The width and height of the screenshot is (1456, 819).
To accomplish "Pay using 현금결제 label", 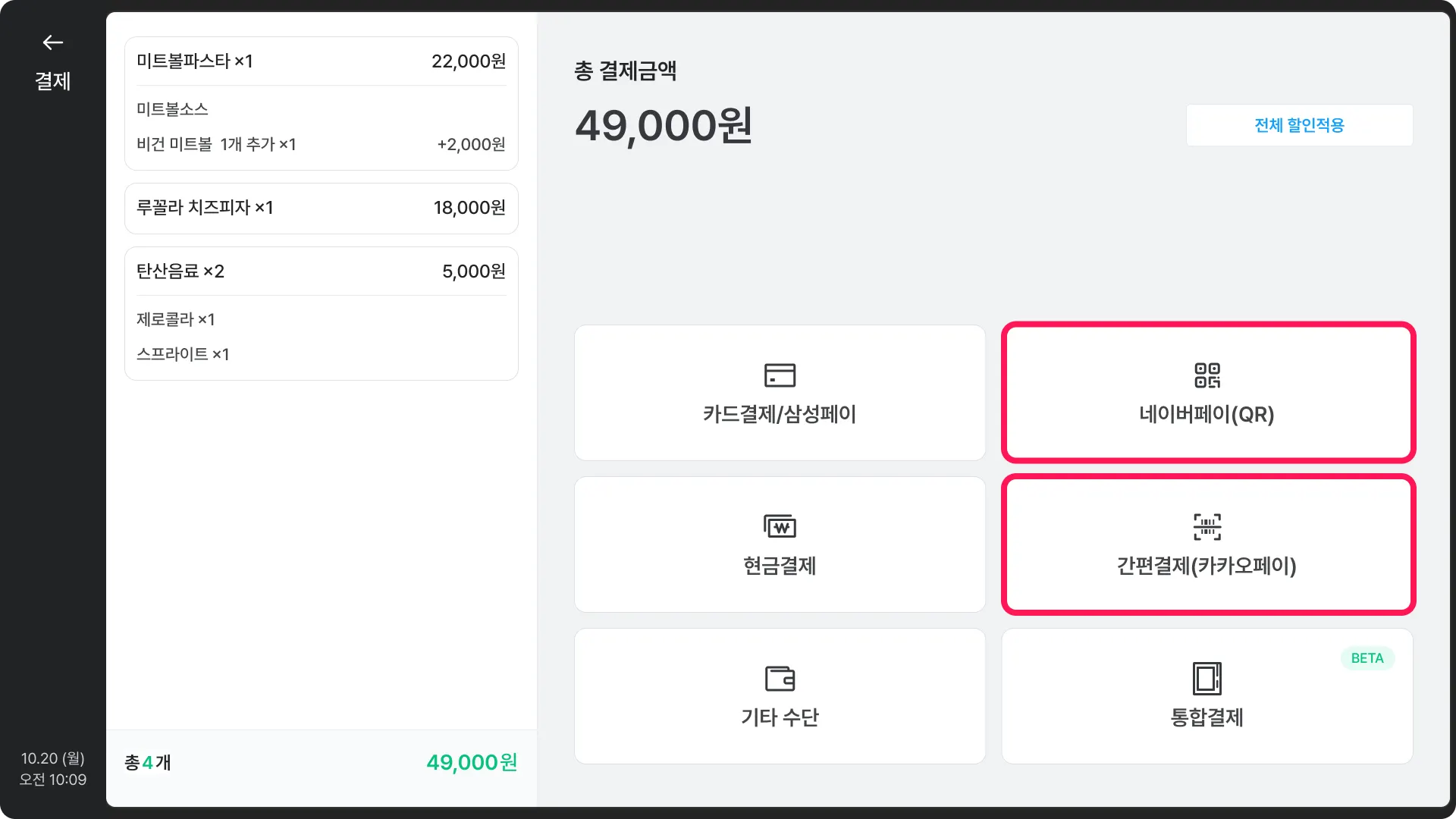I will [x=780, y=566].
